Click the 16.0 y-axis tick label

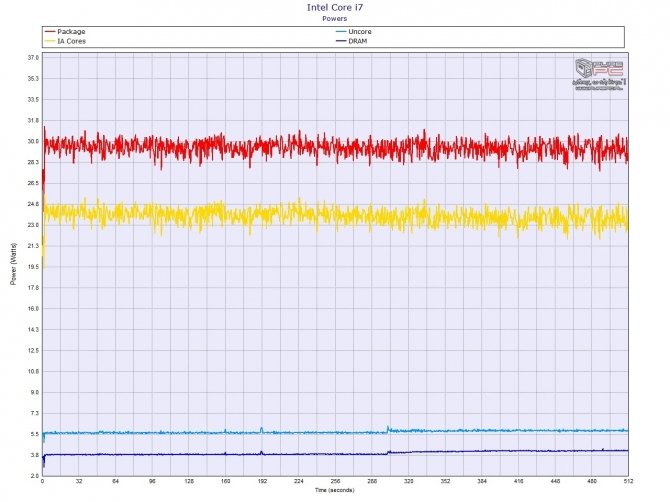tap(33, 309)
